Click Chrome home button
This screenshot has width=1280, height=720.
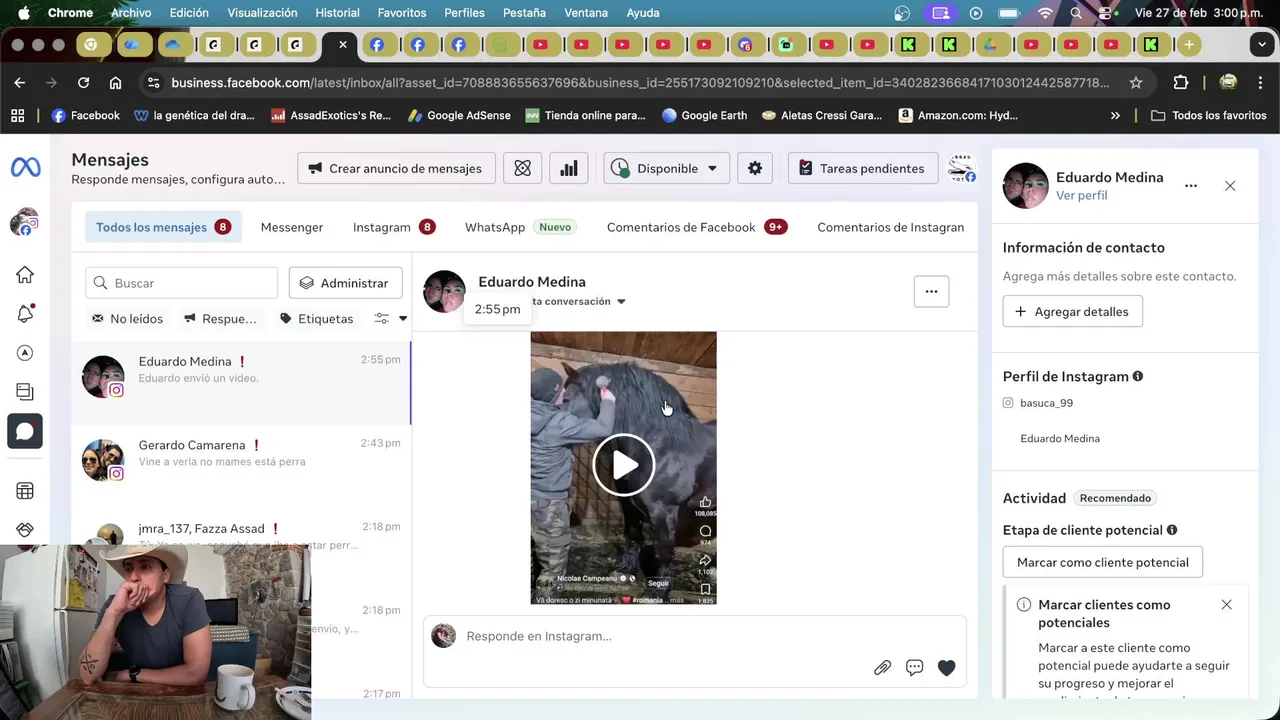coord(115,83)
